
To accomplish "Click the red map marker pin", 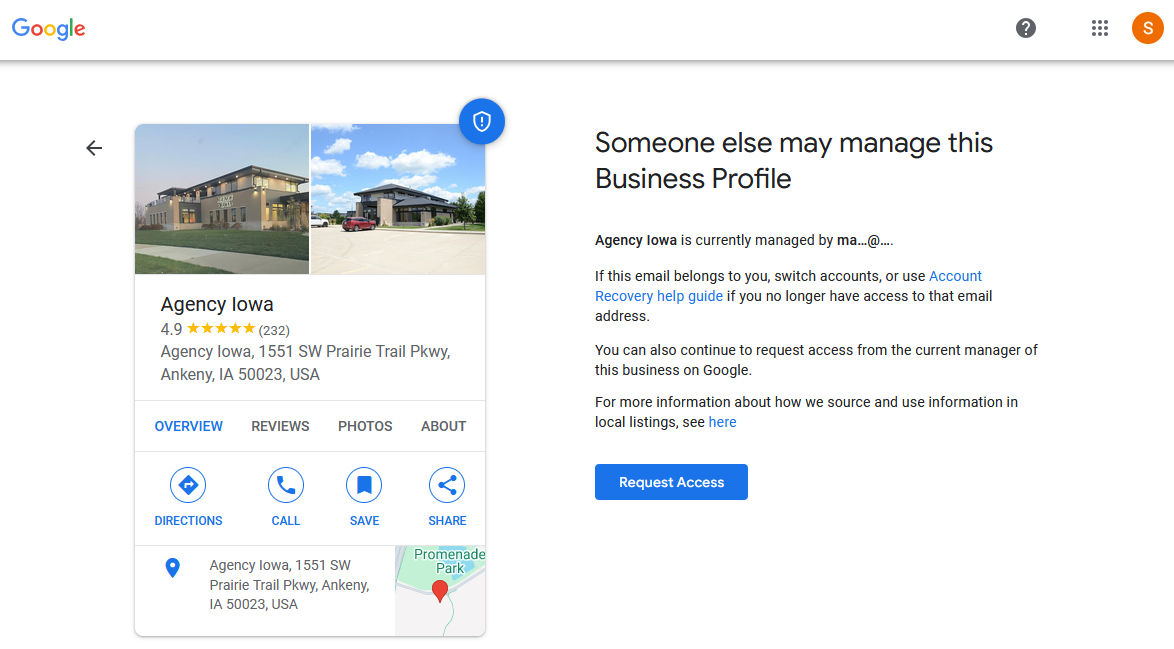I will (440, 591).
